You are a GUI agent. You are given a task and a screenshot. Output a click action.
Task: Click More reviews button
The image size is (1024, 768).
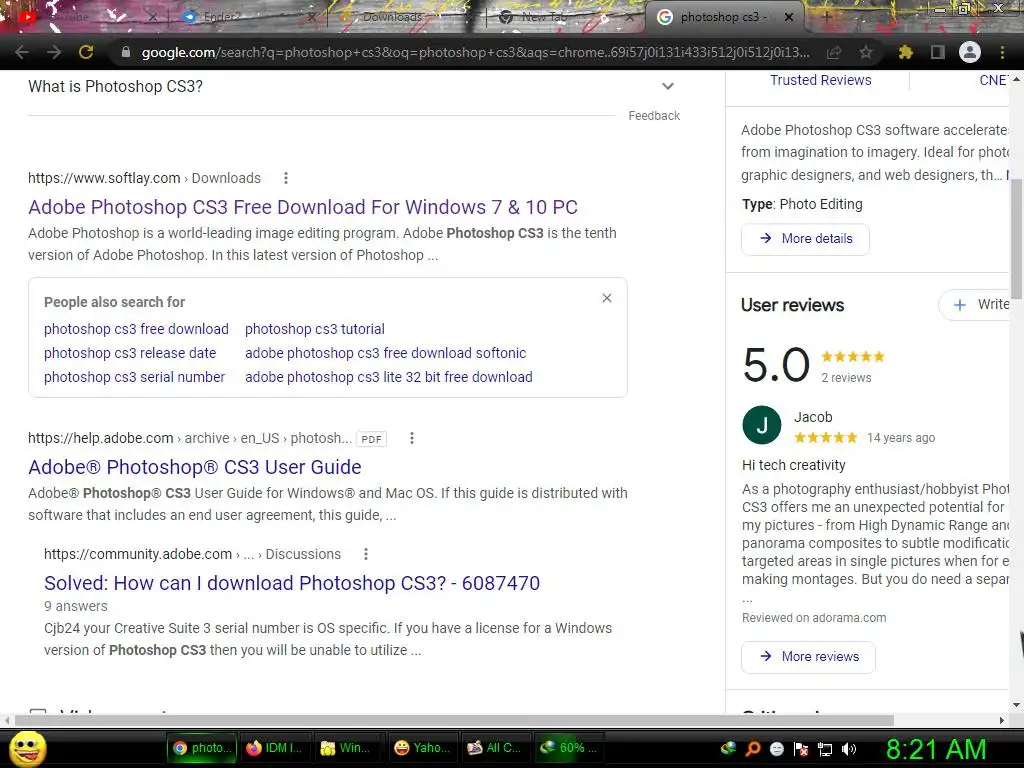tap(808, 656)
